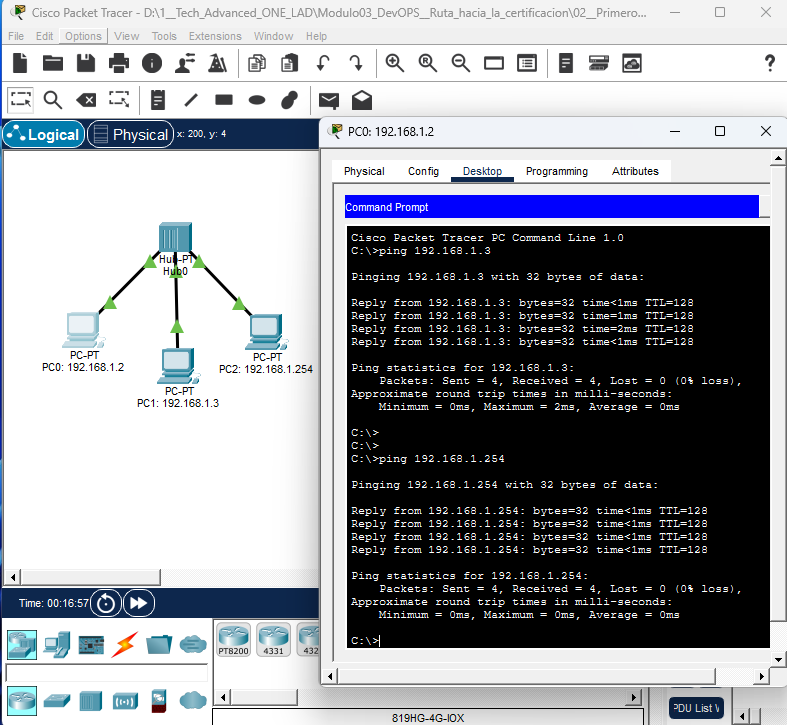Viewport: 787px width, 725px height.
Task: Click workspace horizontal scrollbar left arrow
Action: 13,577
